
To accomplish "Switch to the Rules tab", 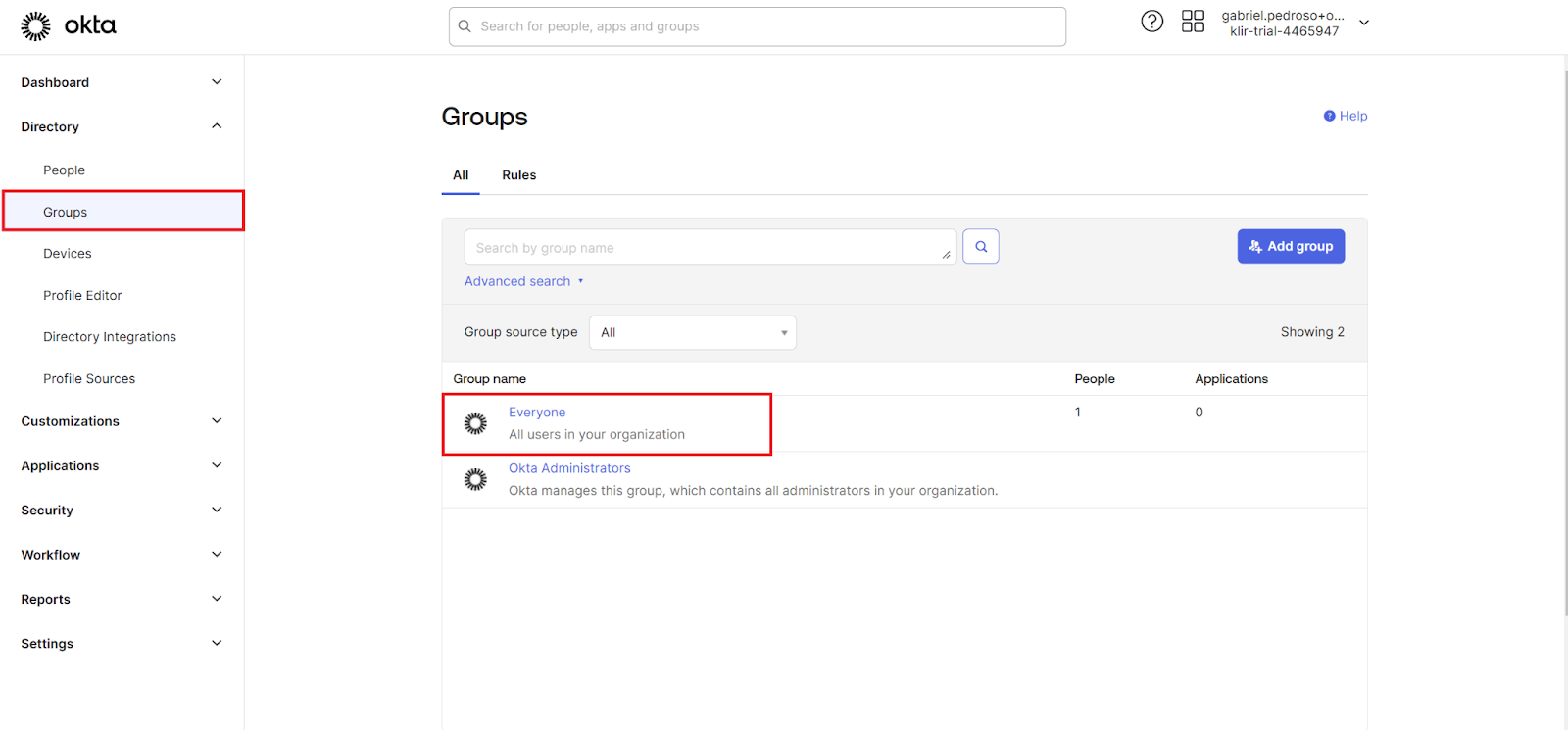I will pyautogui.click(x=518, y=175).
